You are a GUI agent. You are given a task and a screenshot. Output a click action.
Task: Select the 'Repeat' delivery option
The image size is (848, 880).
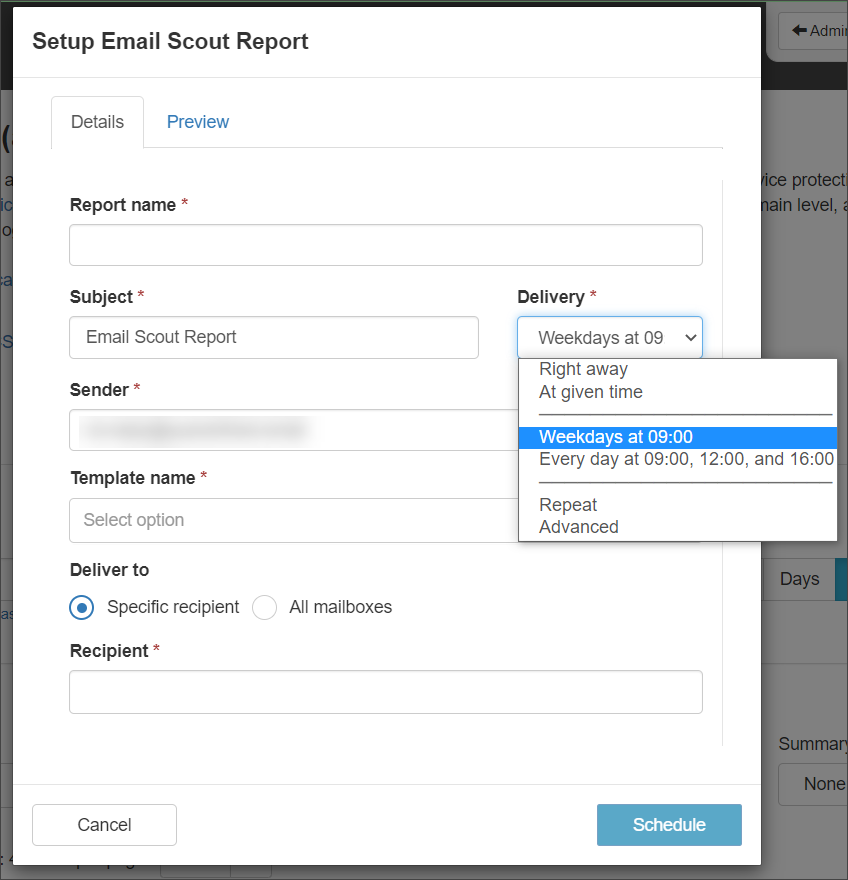(567, 505)
